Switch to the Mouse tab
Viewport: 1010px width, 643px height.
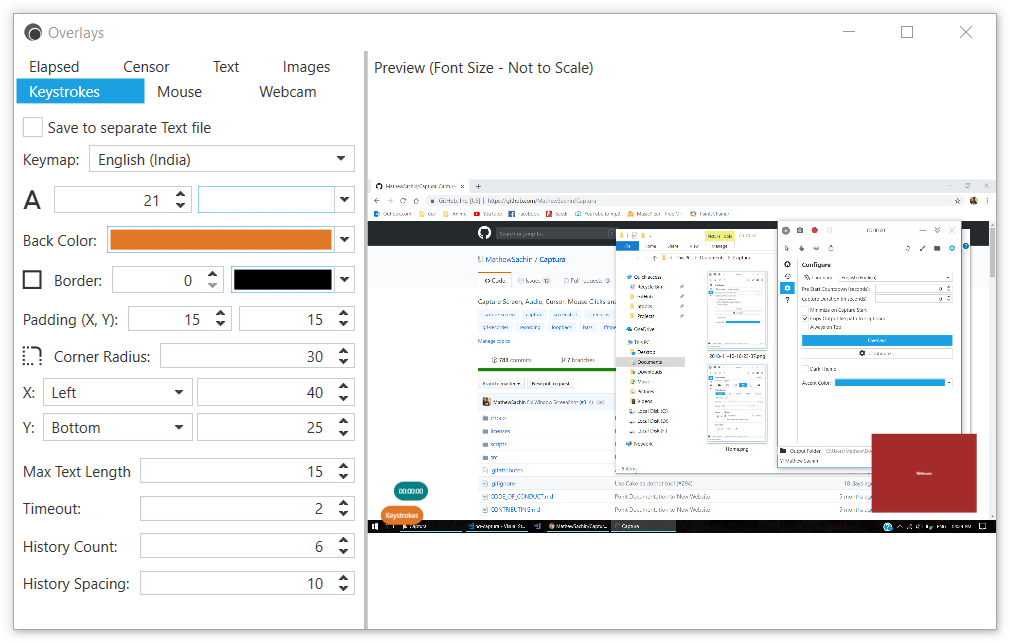[x=180, y=92]
